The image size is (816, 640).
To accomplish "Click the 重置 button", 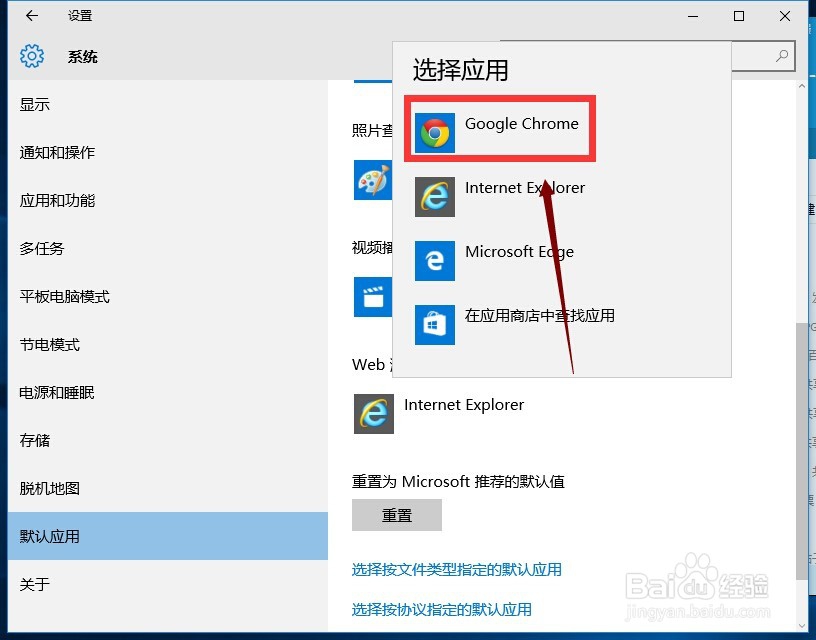I will (397, 515).
